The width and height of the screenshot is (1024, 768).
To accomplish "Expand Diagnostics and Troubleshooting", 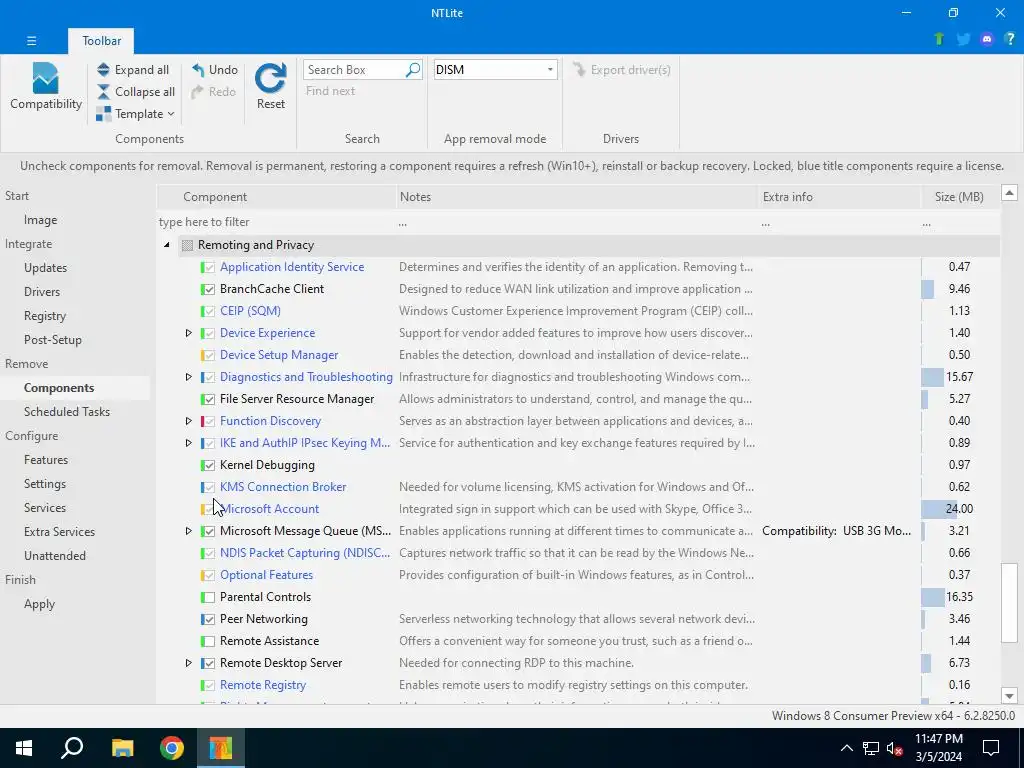I will point(188,377).
